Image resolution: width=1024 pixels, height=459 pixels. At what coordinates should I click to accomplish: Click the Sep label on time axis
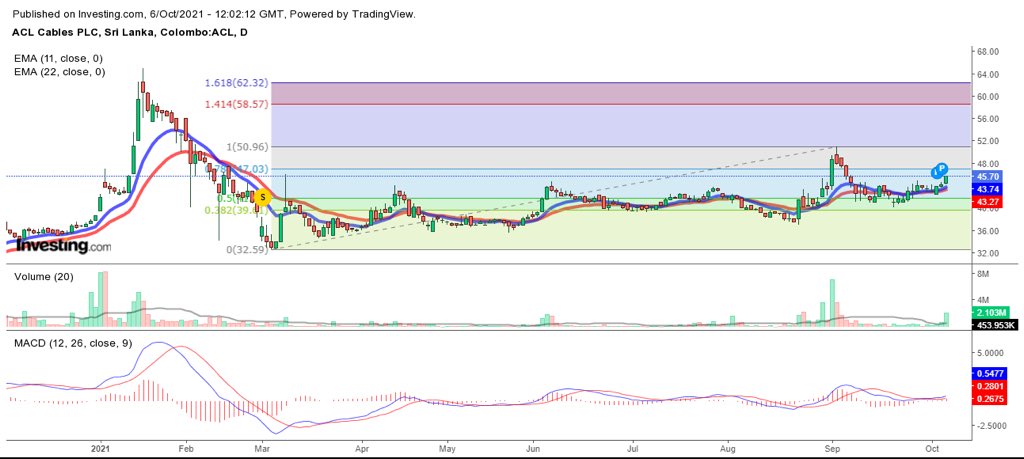pyautogui.click(x=832, y=449)
